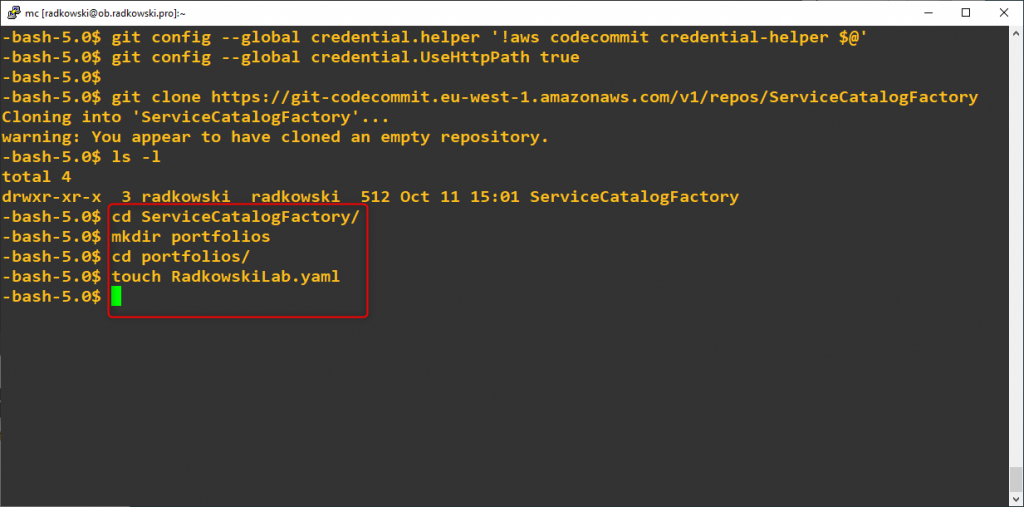Click the mkdir portfolios command line
Viewport: 1024px width, 507px height.
pyautogui.click(x=191, y=237)
